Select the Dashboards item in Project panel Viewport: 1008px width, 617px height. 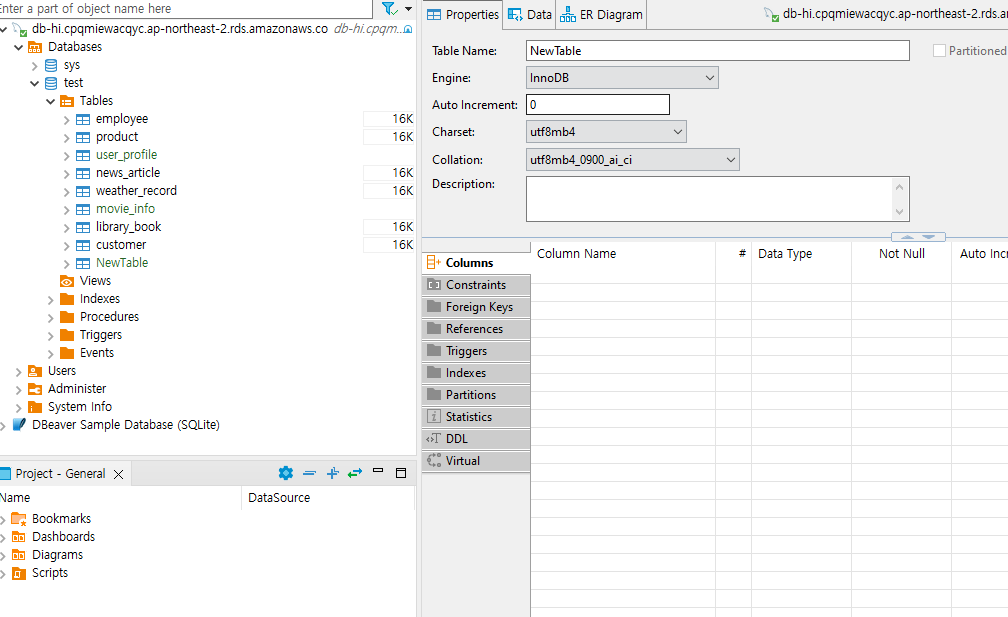click(64, 537)
